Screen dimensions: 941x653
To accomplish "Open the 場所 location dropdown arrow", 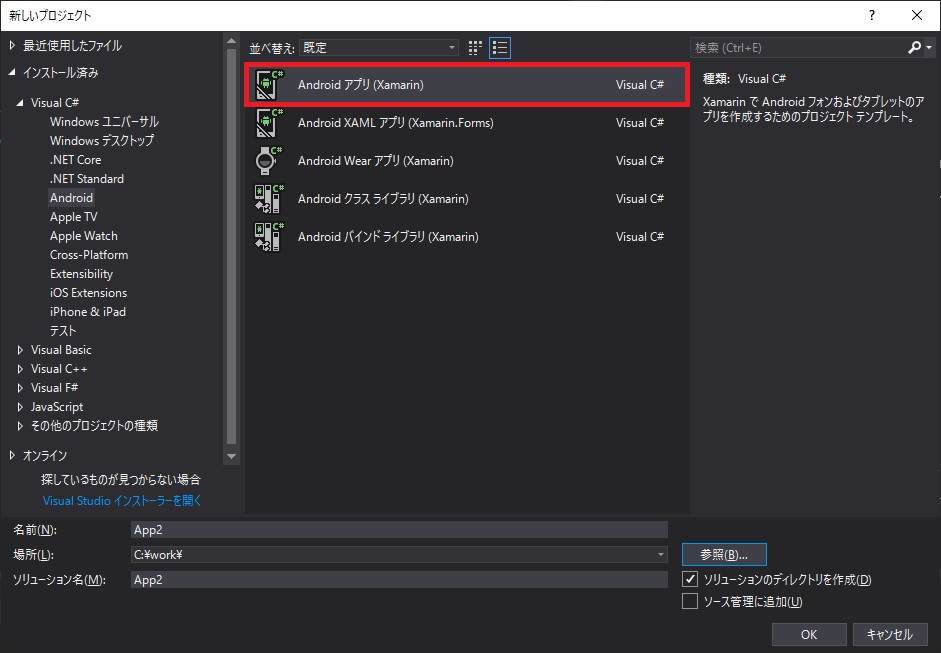I will click(660, 555).
